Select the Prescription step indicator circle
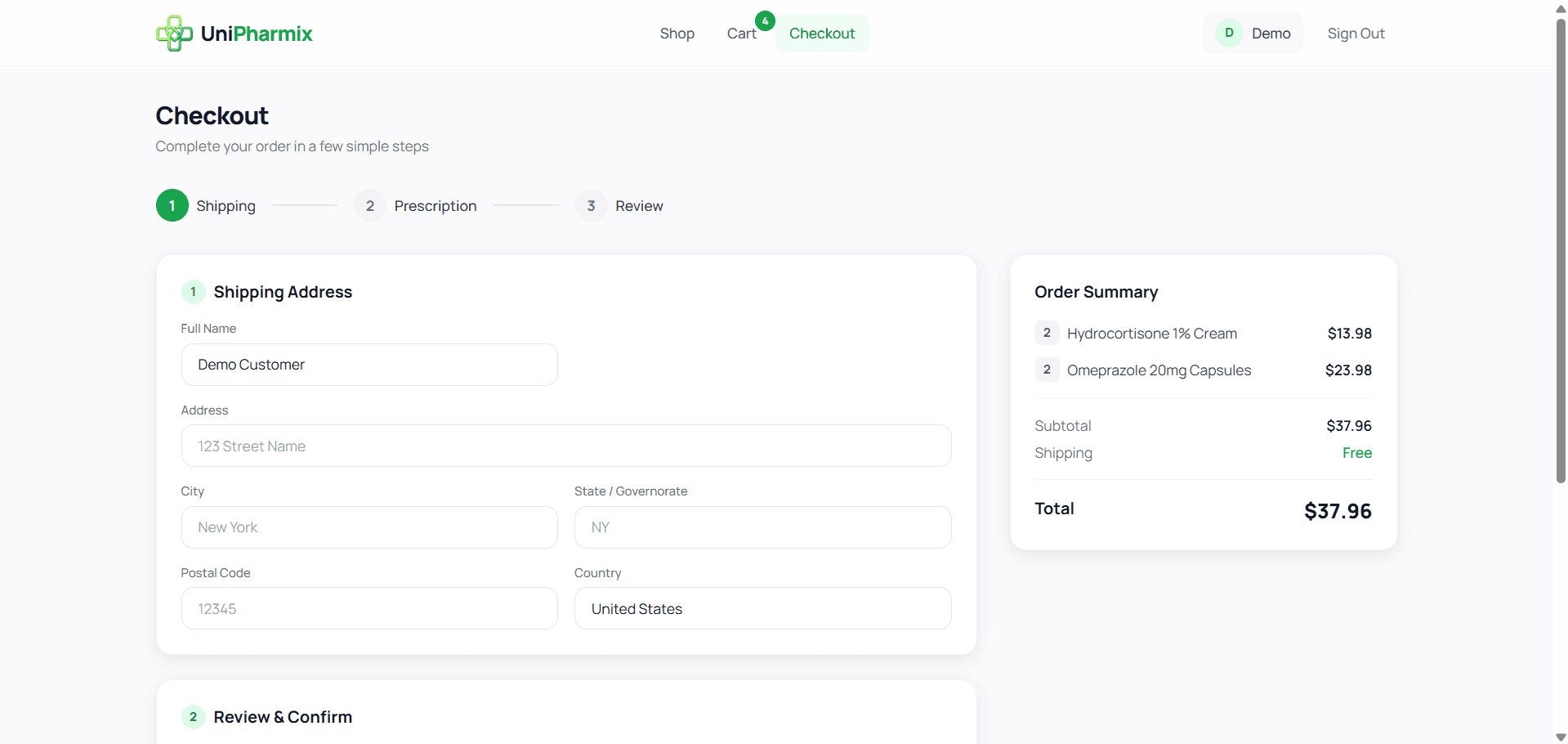This screenshot has height=744, width=1568. 370,205
